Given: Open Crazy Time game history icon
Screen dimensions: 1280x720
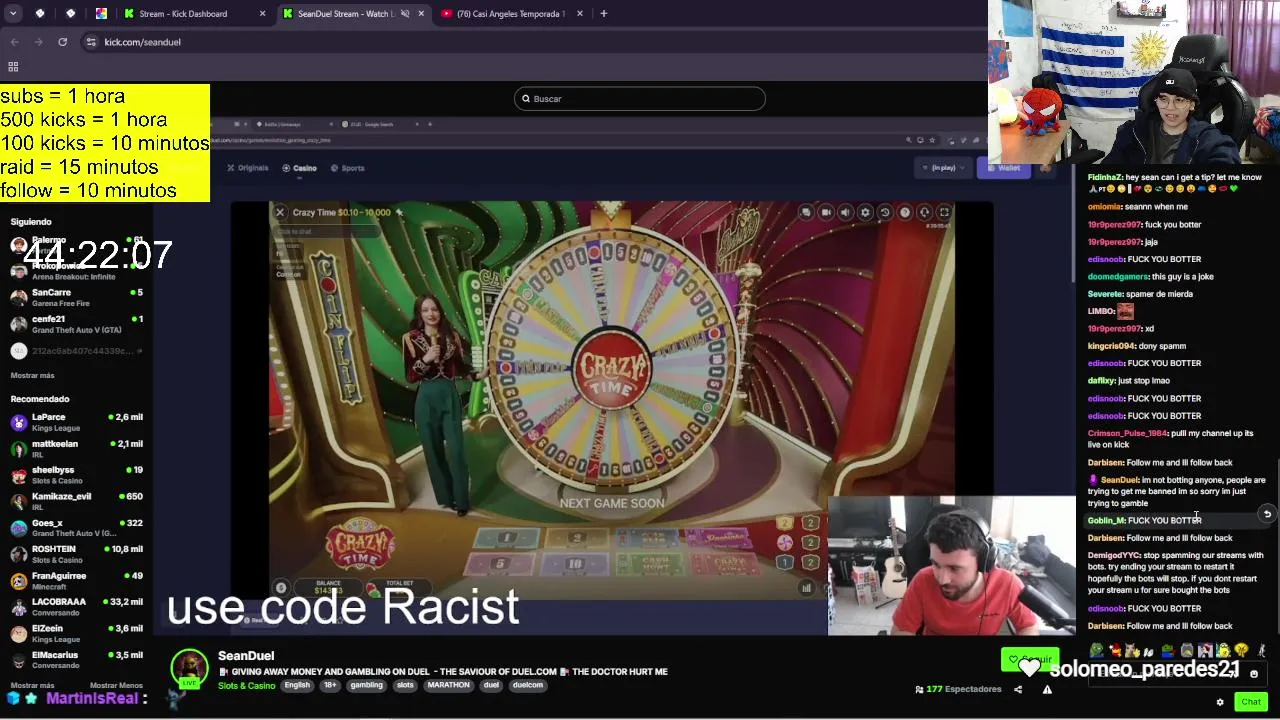Looking at the screenshot, I should (885, 212).
